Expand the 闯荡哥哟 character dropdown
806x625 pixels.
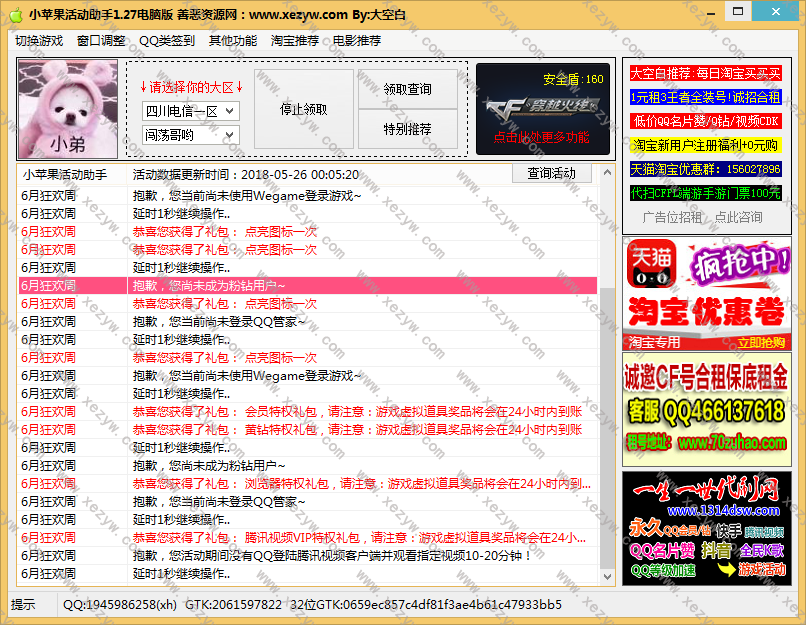[x=190, y=135]
